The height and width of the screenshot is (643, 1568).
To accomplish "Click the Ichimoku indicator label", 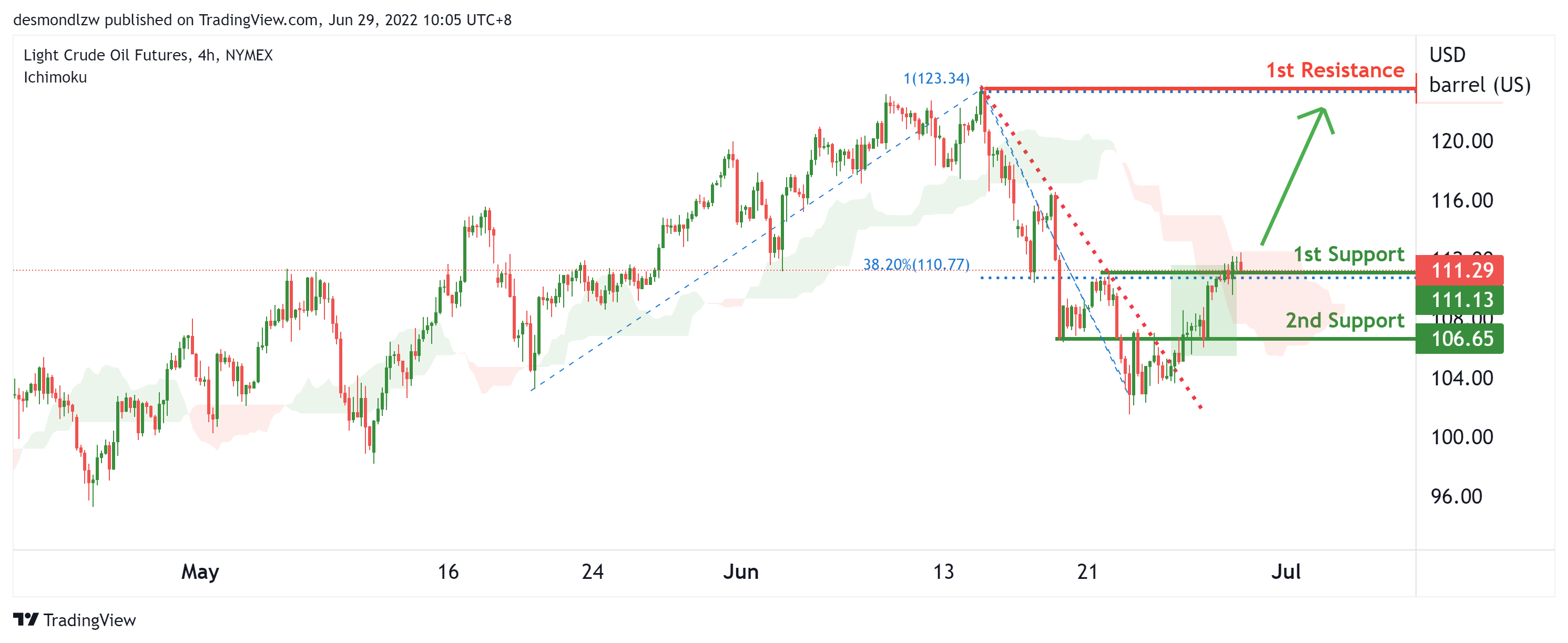I will click(55, 77).
